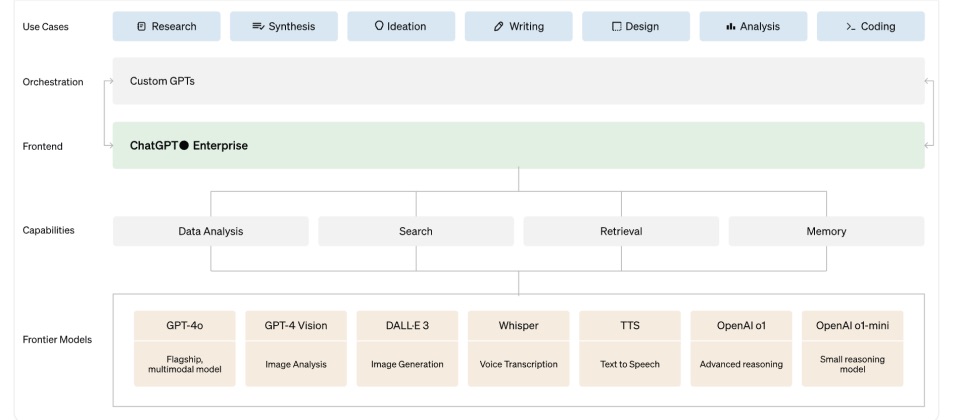Click the GPT-4o model title

tap(184, 326)
